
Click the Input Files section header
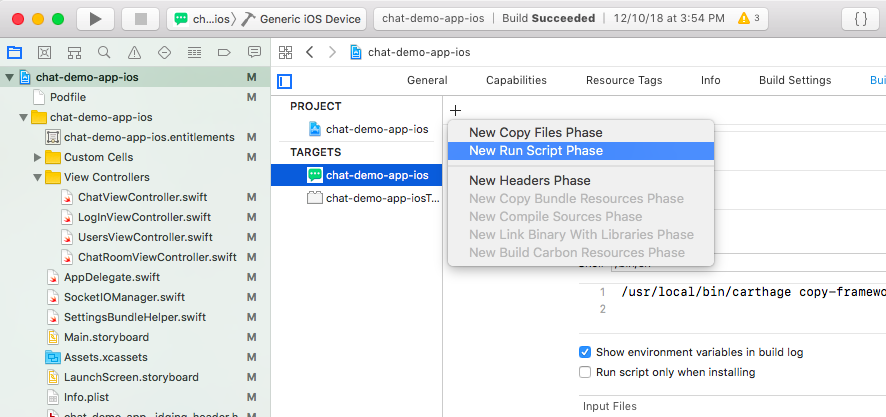610,406
